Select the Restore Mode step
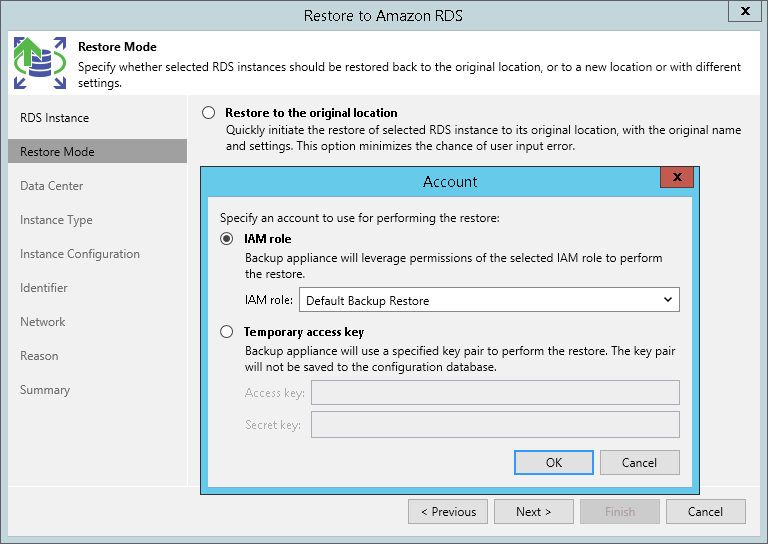This screenshot has width=768, height=544. [97, 151]
